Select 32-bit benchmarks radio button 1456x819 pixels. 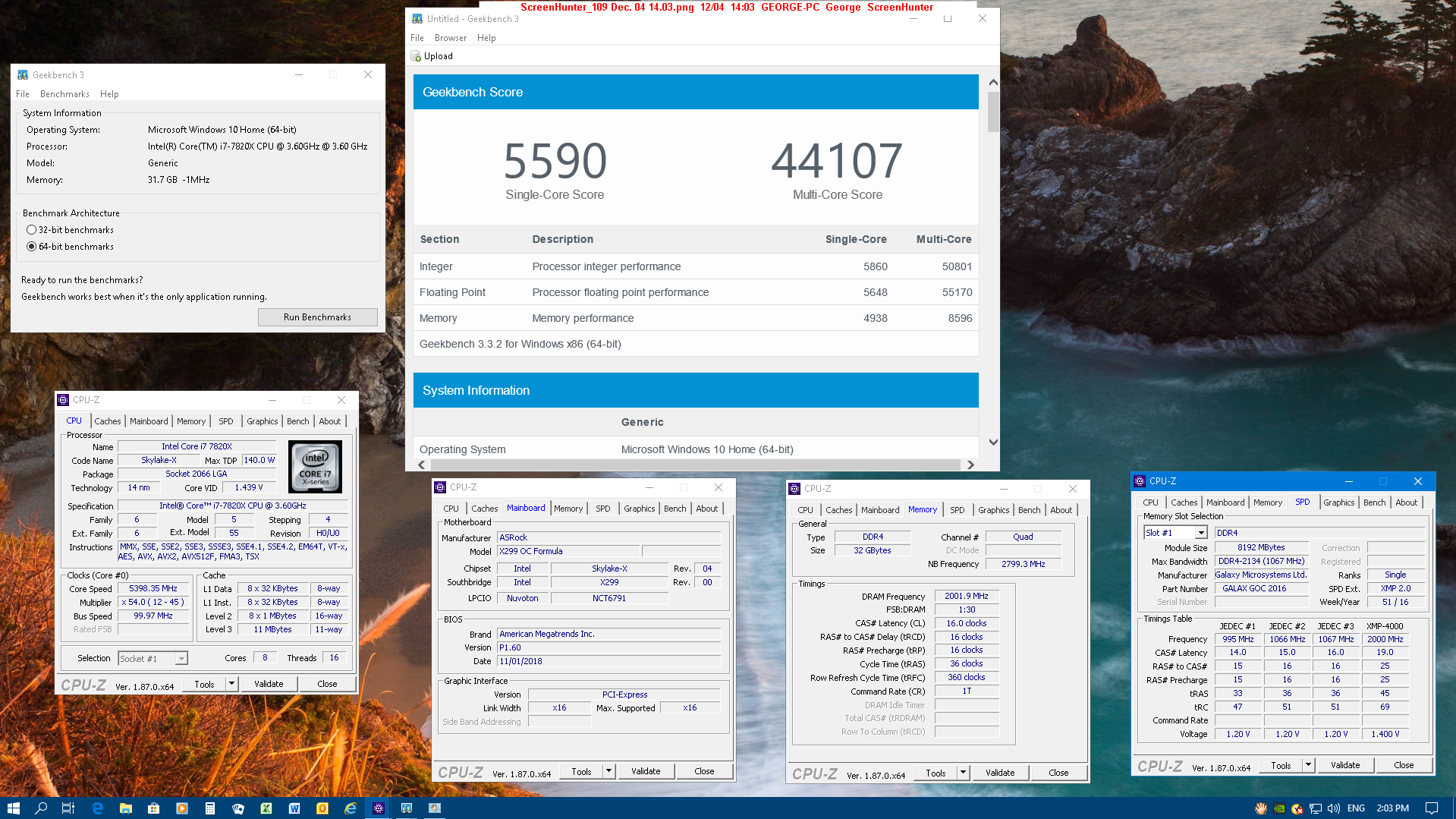coord(31,230)
